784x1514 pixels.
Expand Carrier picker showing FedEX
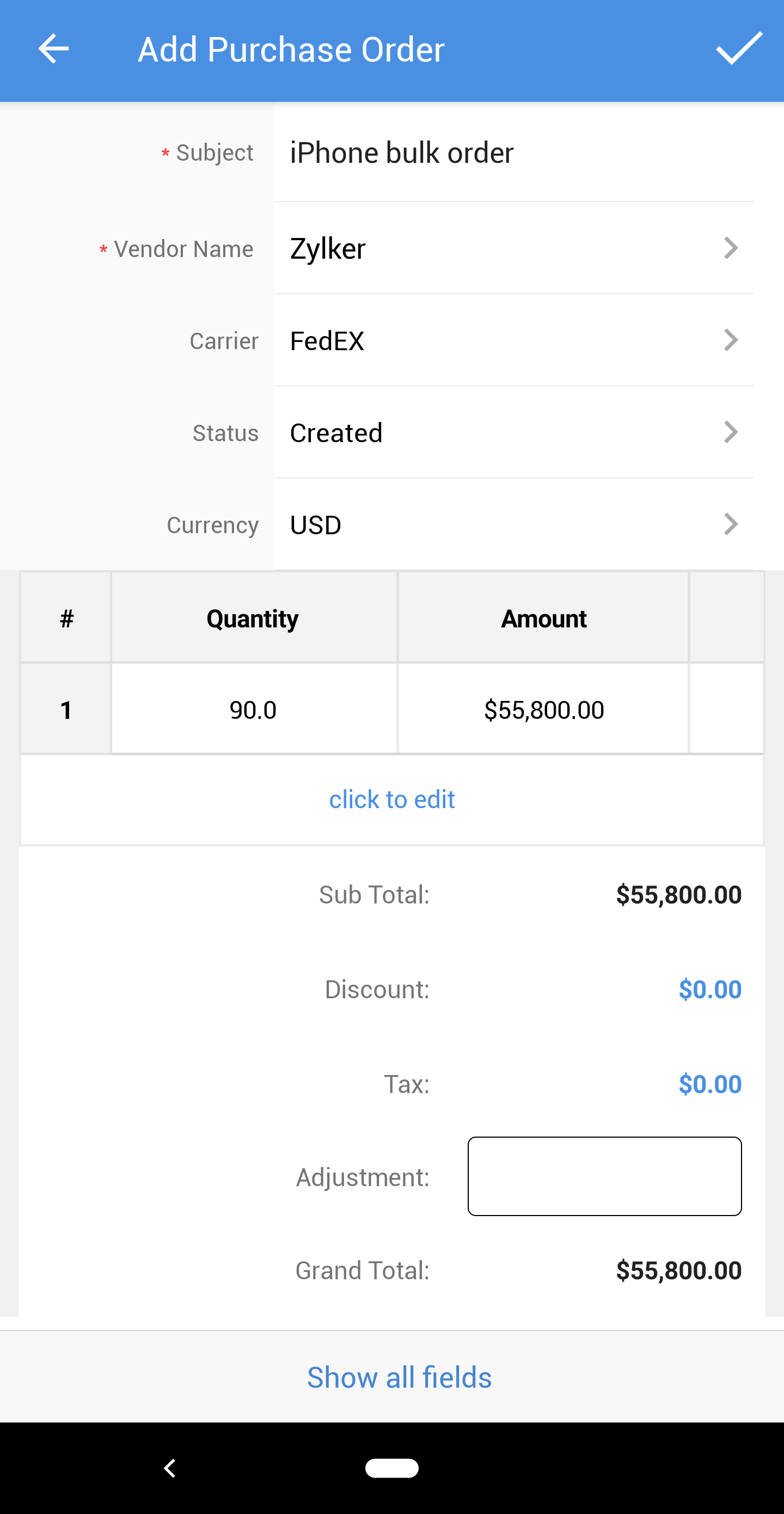[x=731, y=340]
